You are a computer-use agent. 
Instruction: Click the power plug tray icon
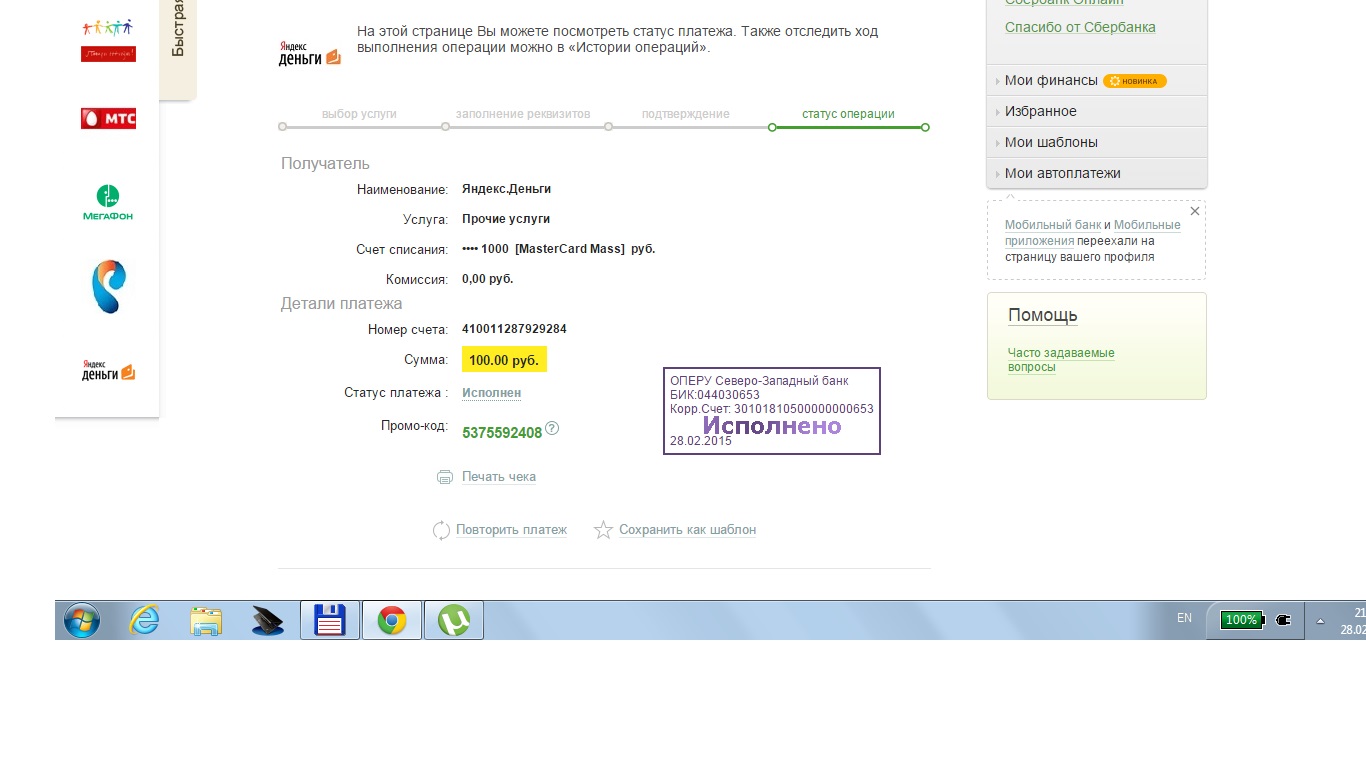(1284, 620)
